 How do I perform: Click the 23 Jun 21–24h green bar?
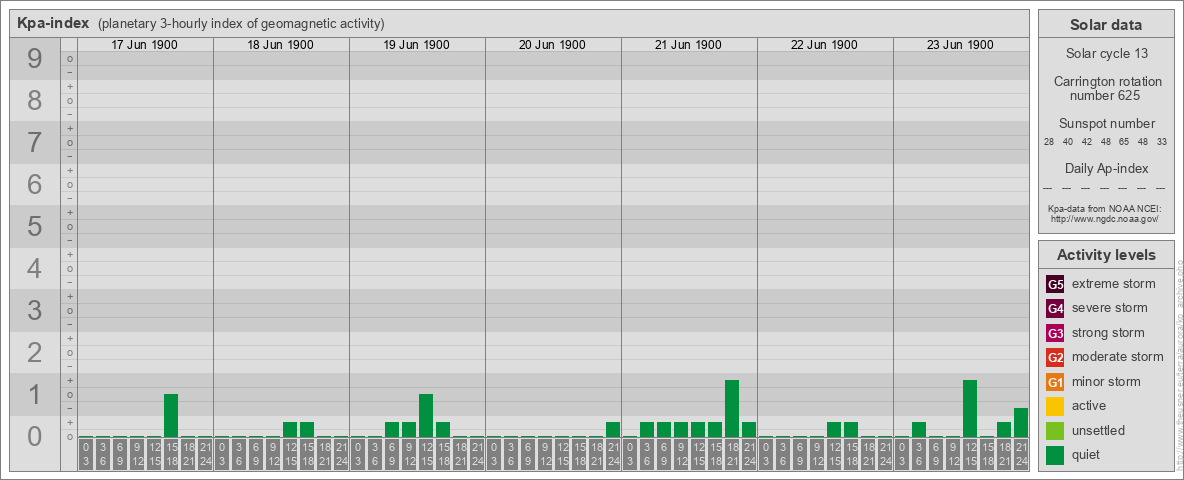tap(1021, 423)
